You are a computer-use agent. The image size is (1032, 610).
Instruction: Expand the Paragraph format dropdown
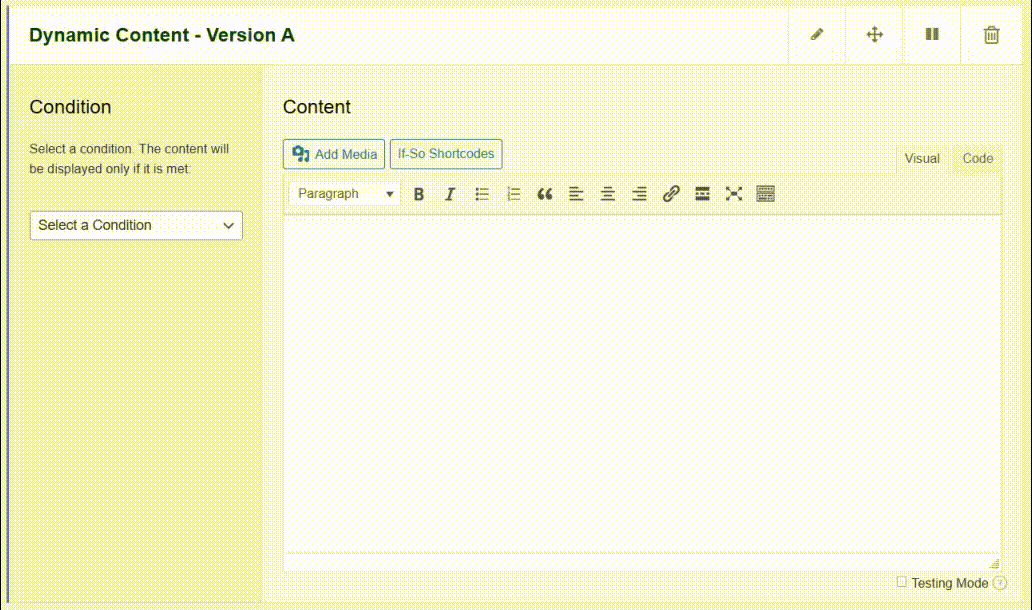coord(345,194)
